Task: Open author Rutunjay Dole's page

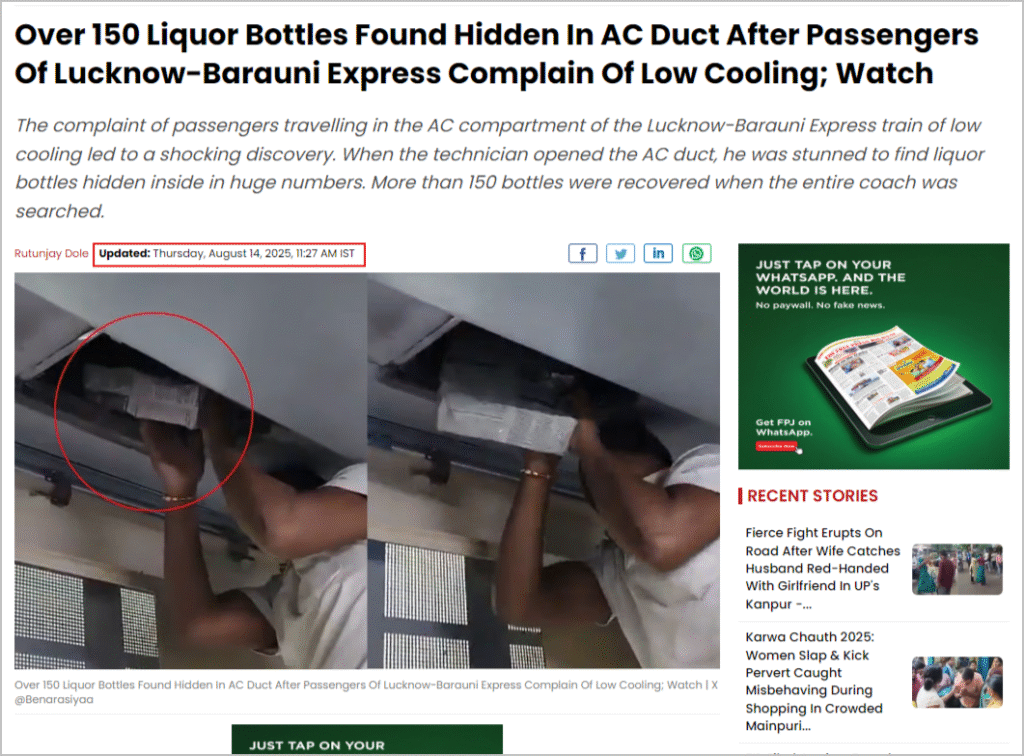Action: [x=51, y=253]
